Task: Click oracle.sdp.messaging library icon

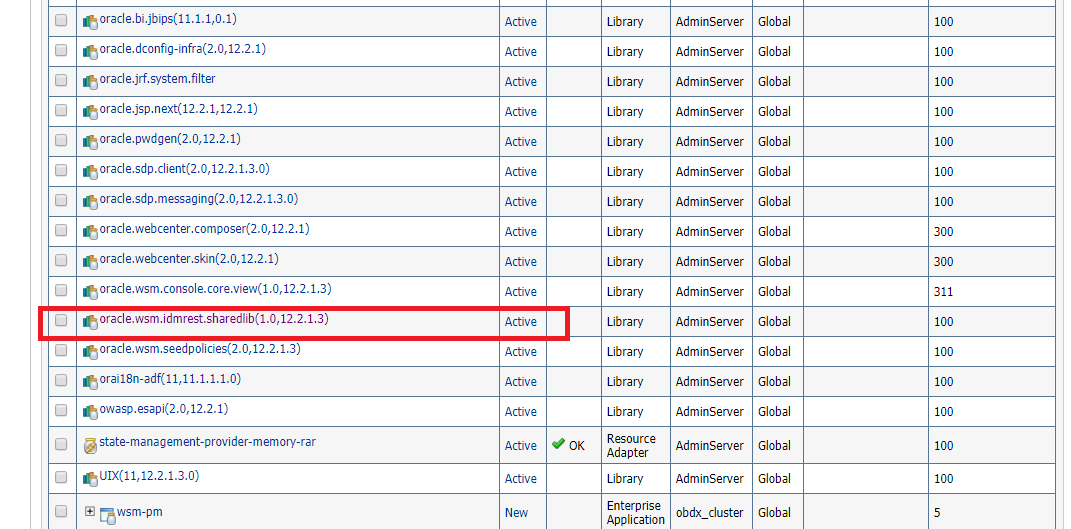Action: (x=90, y=202)
